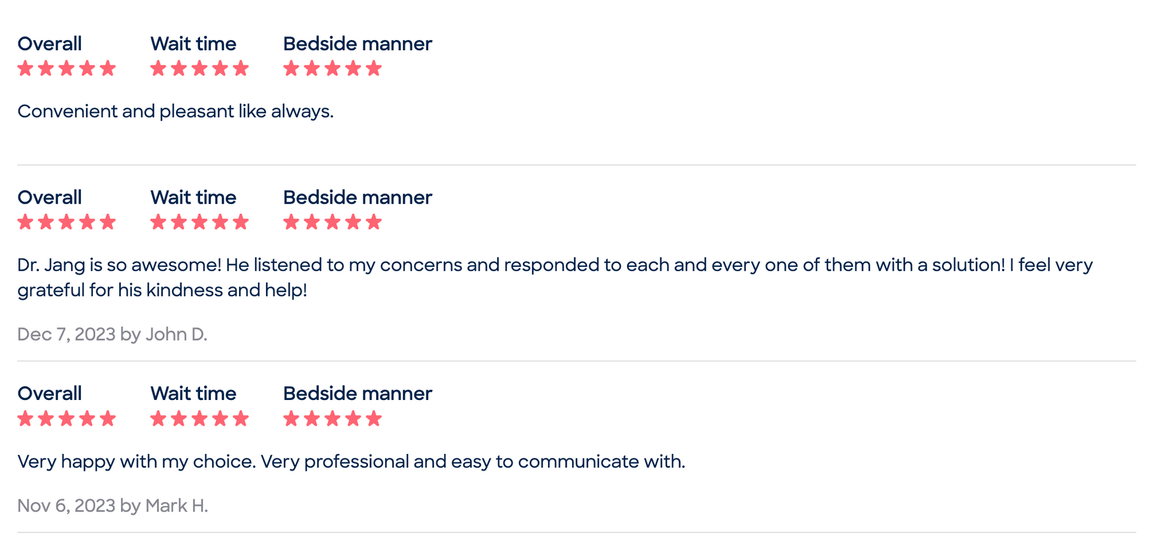The height and width of the screenshot is (534, 1150).
Task: Select last Bedside manner star in John D. review
Action: 373,222
